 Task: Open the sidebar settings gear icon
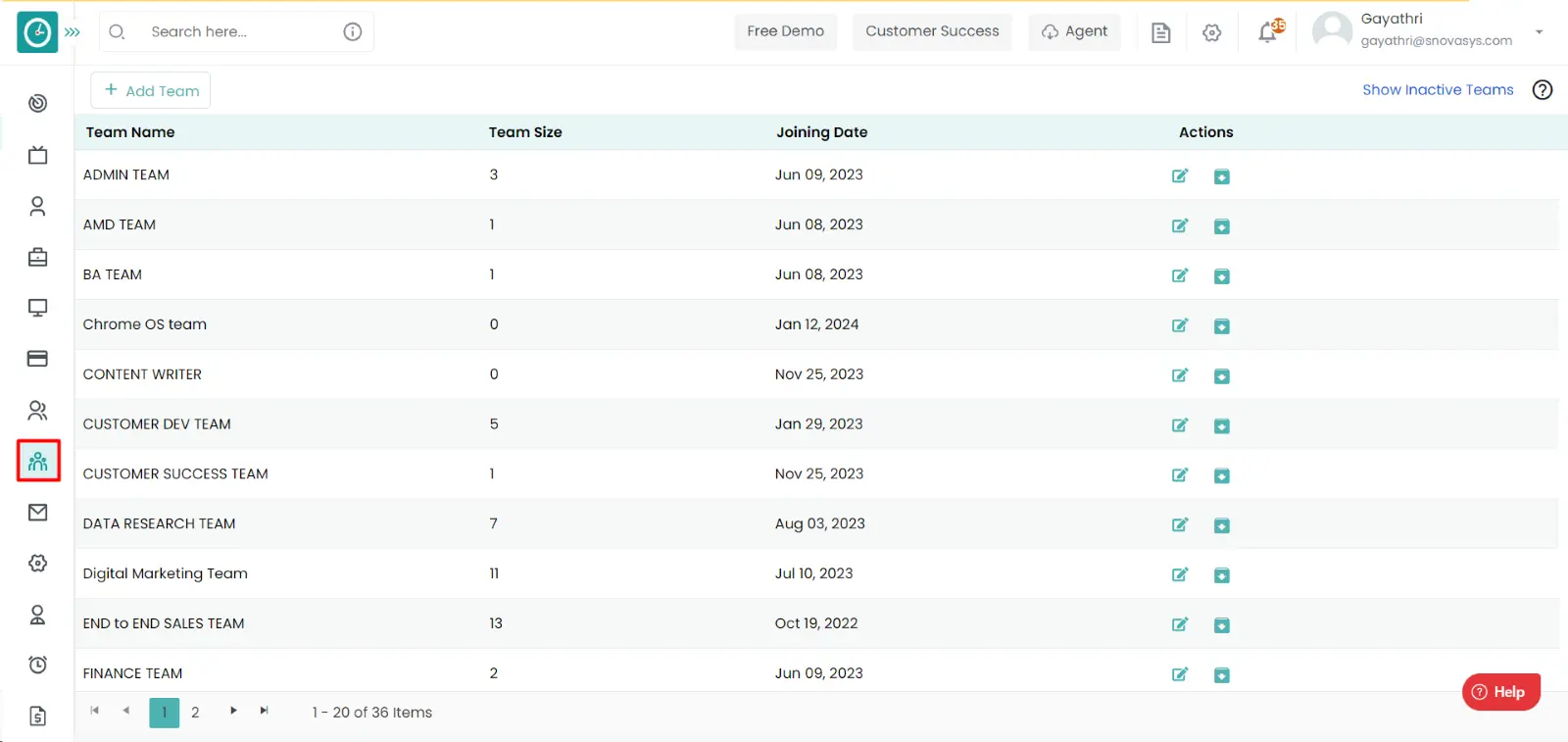click(38, 564)
